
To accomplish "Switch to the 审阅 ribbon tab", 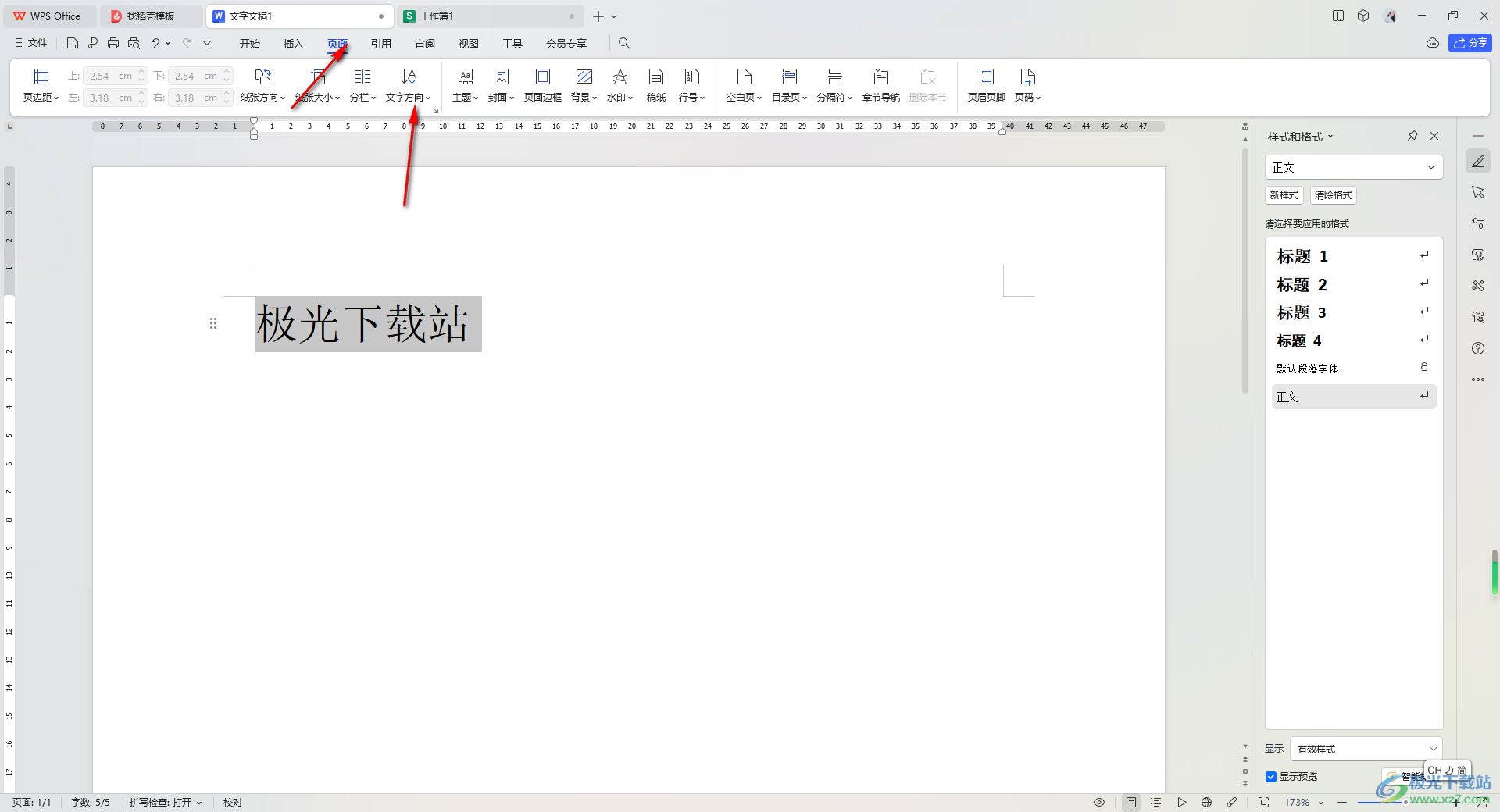I will (425, 44).
